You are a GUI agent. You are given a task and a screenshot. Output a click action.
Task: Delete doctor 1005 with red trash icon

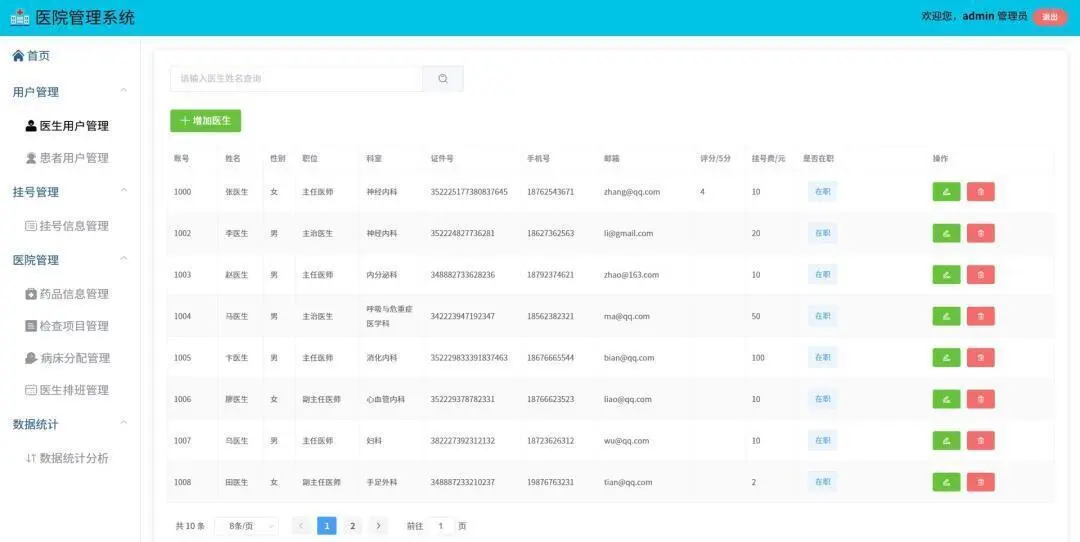coord(981,357)
